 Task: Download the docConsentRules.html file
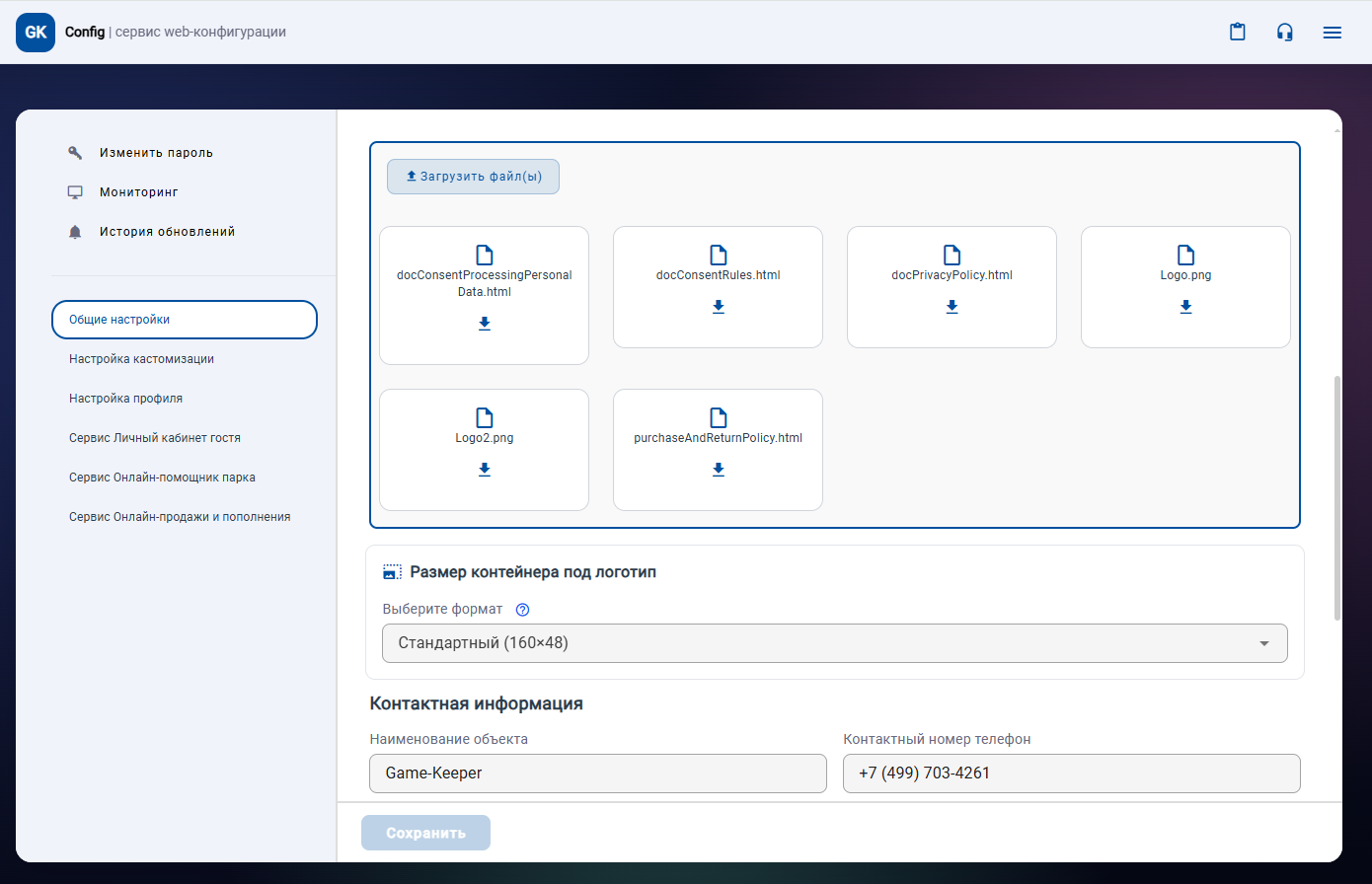[719, 307]
